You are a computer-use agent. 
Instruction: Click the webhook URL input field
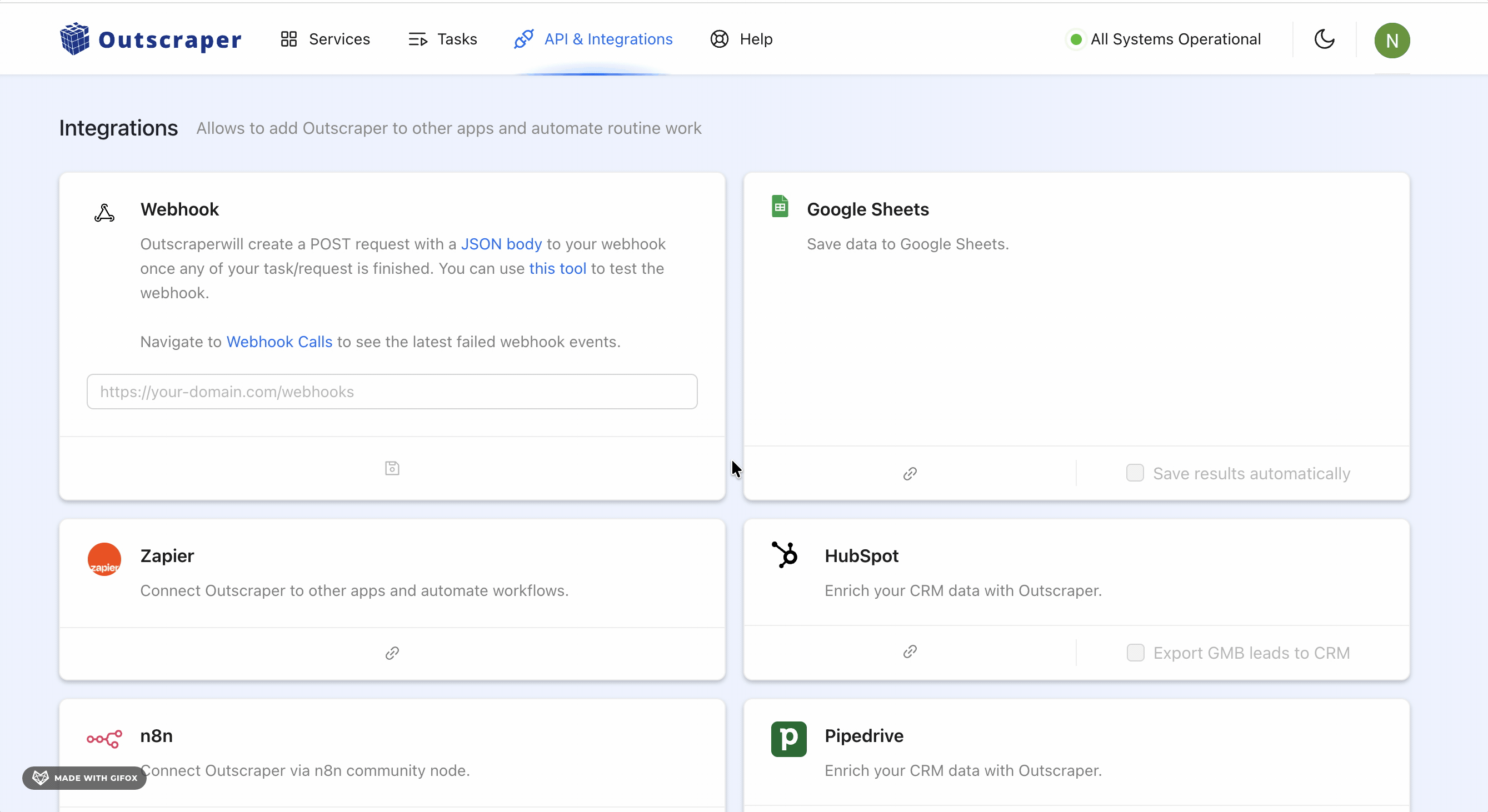(x=392, y=392)
